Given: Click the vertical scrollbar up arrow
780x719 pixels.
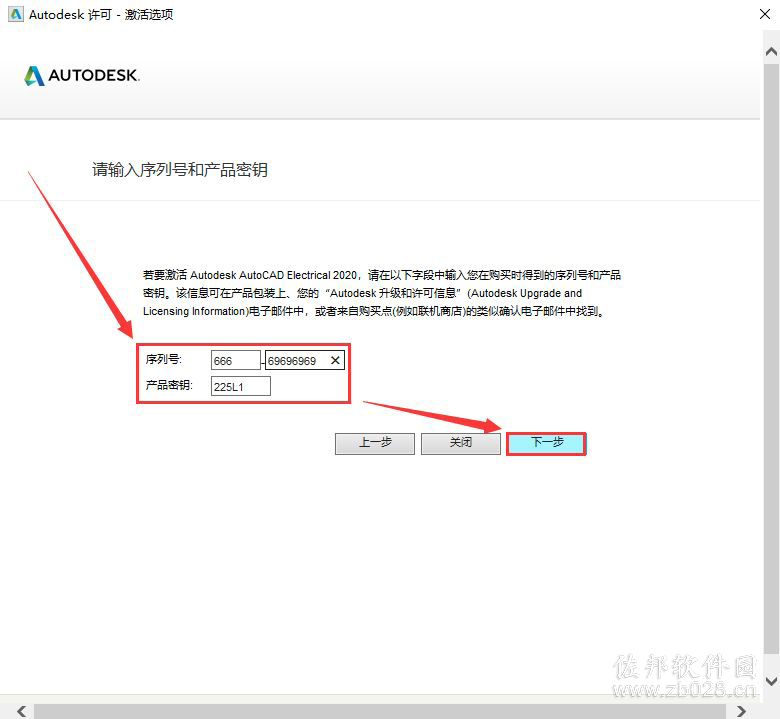Looking at the screenshot, I should tap(772, 51).
